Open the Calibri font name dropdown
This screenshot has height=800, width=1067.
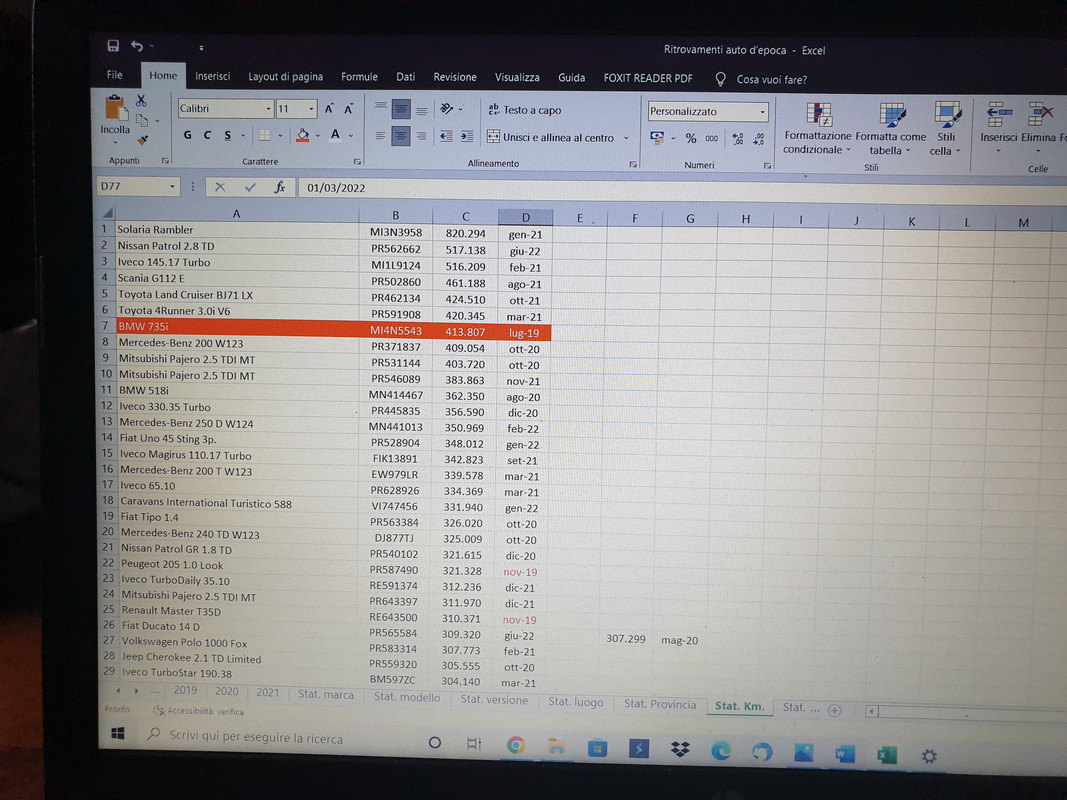coord(268,109)
